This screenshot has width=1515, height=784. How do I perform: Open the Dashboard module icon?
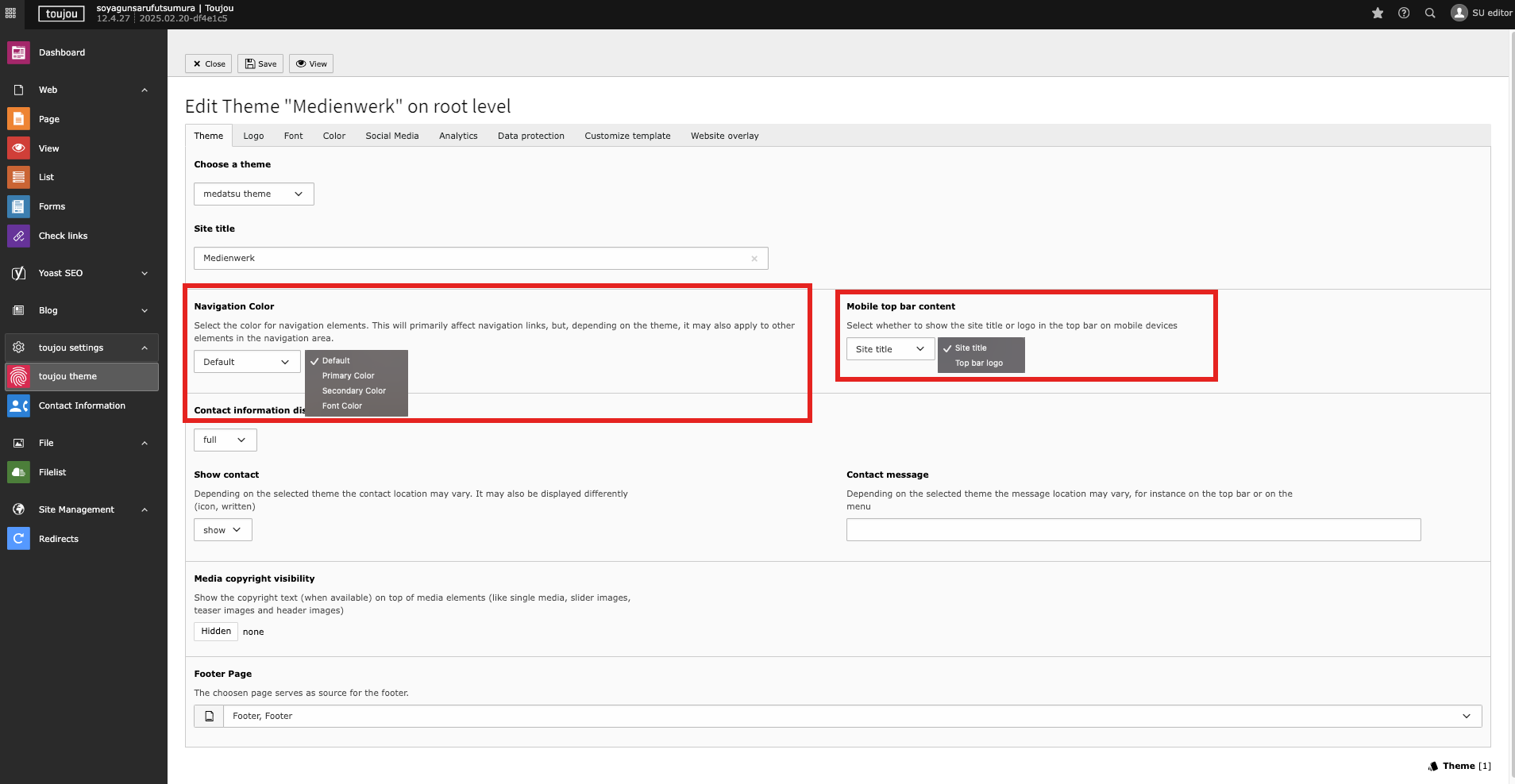pyautogui.click(x=18, y=52)
